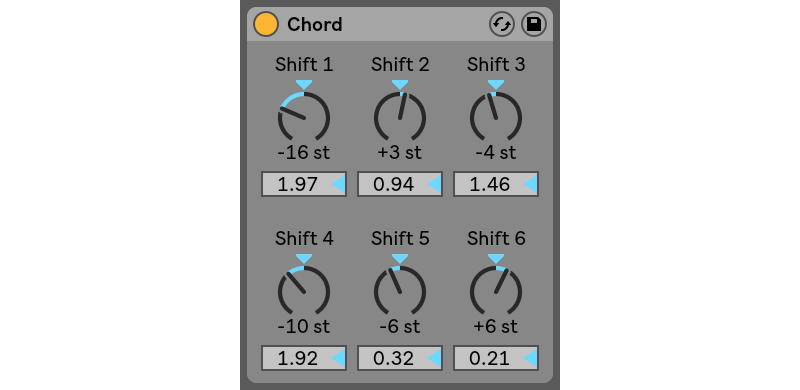Select the 0.32 velocity field under Shift 5

coord(400,358)
